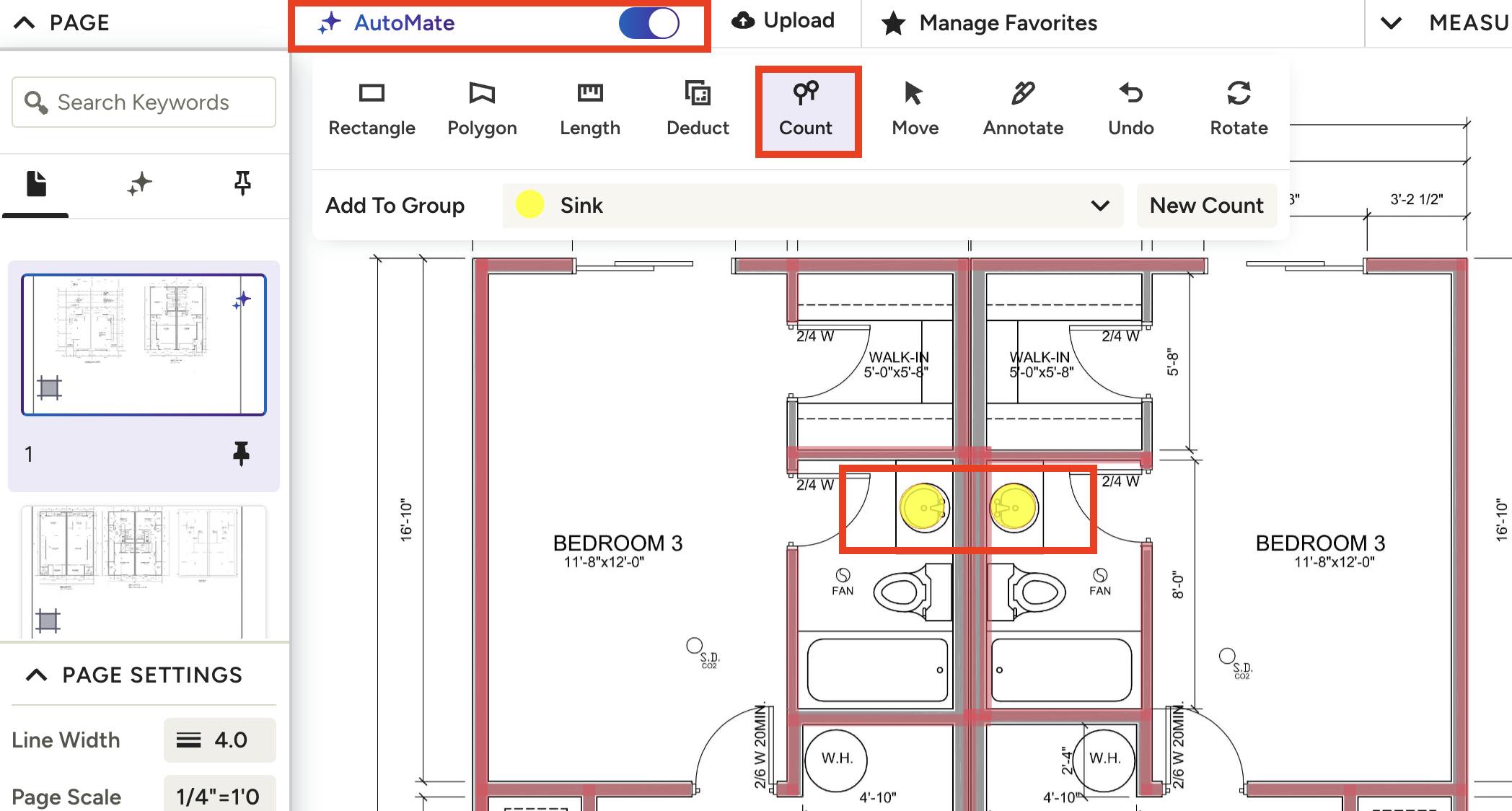Rotate the page
This screenshot has width=1512, height=811.
coord(1239,109)
